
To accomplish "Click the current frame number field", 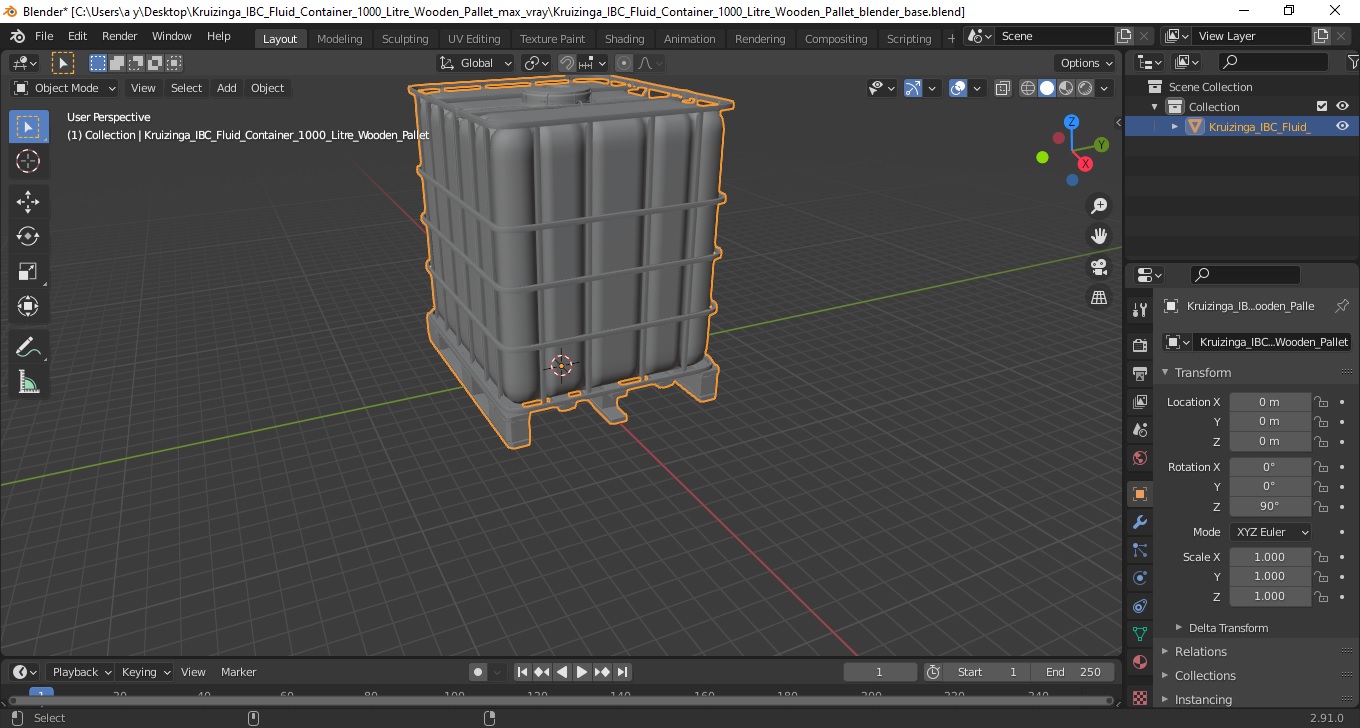I will (880, 672).
